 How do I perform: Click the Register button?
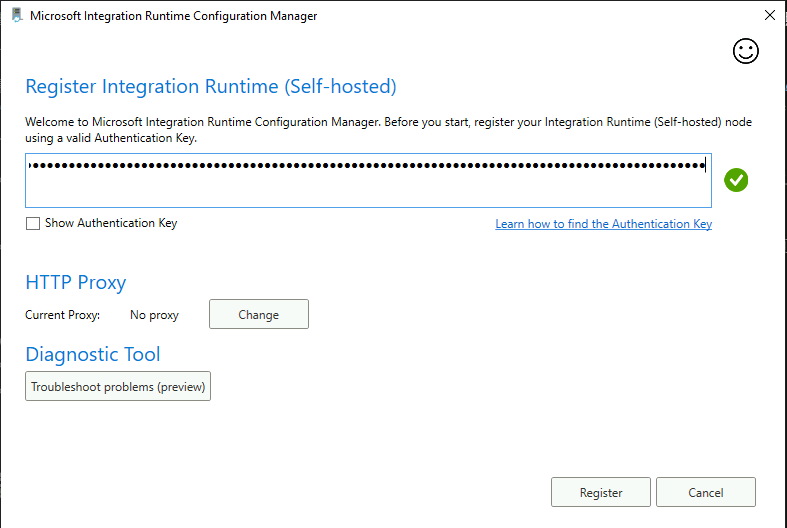601,492
